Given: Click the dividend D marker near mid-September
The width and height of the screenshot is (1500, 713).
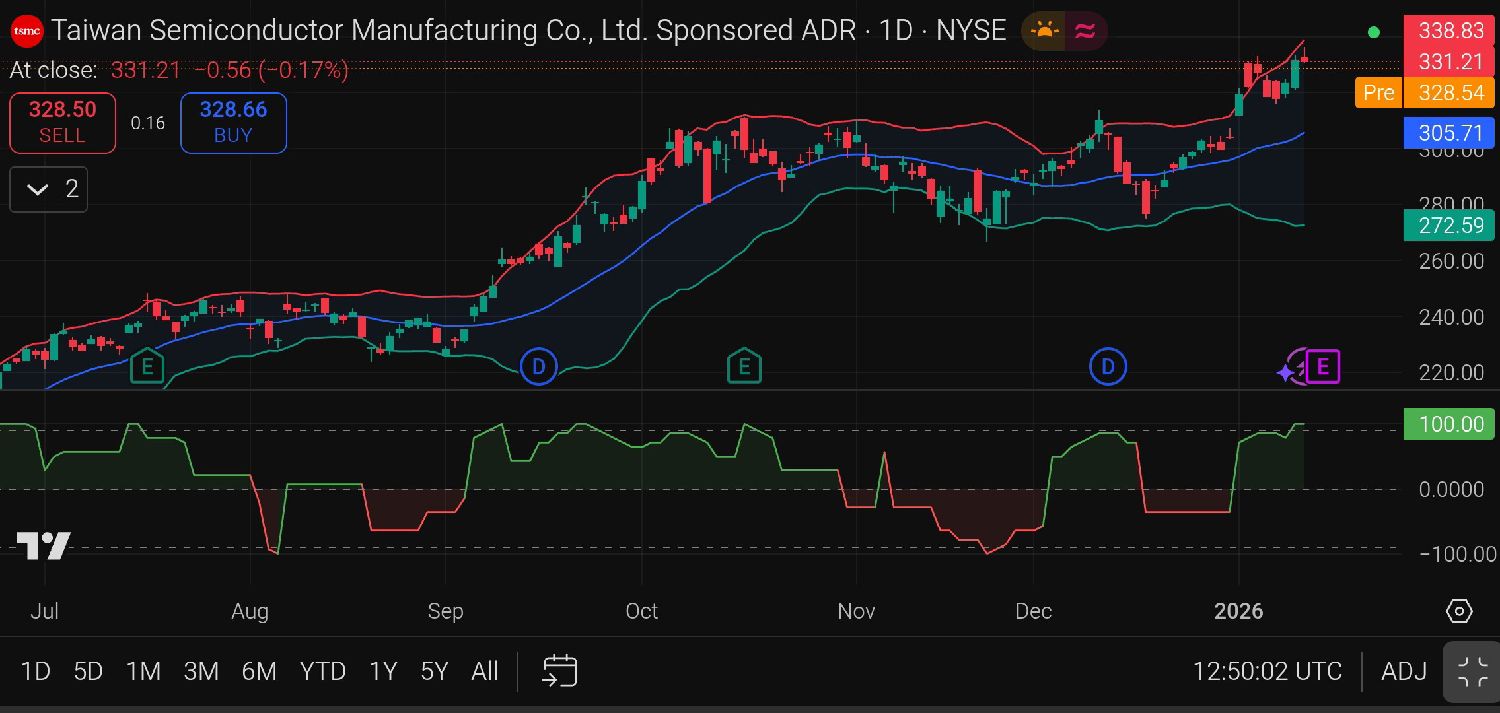Looking at the screenshot, I should click(x=538, y=367).
